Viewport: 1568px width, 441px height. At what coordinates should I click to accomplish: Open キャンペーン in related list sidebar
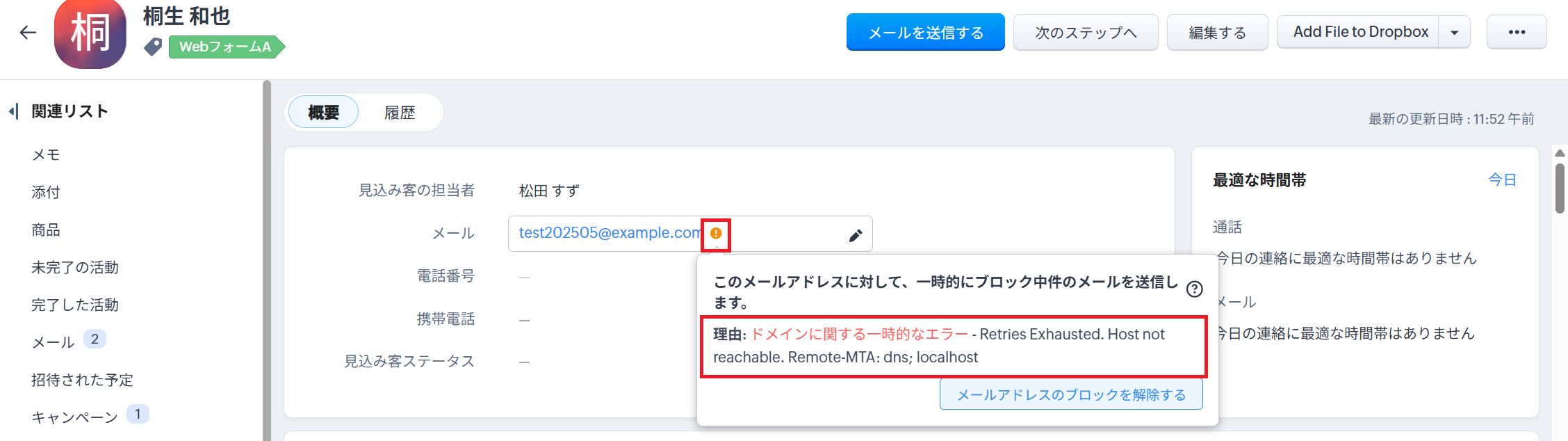(75, 417)
